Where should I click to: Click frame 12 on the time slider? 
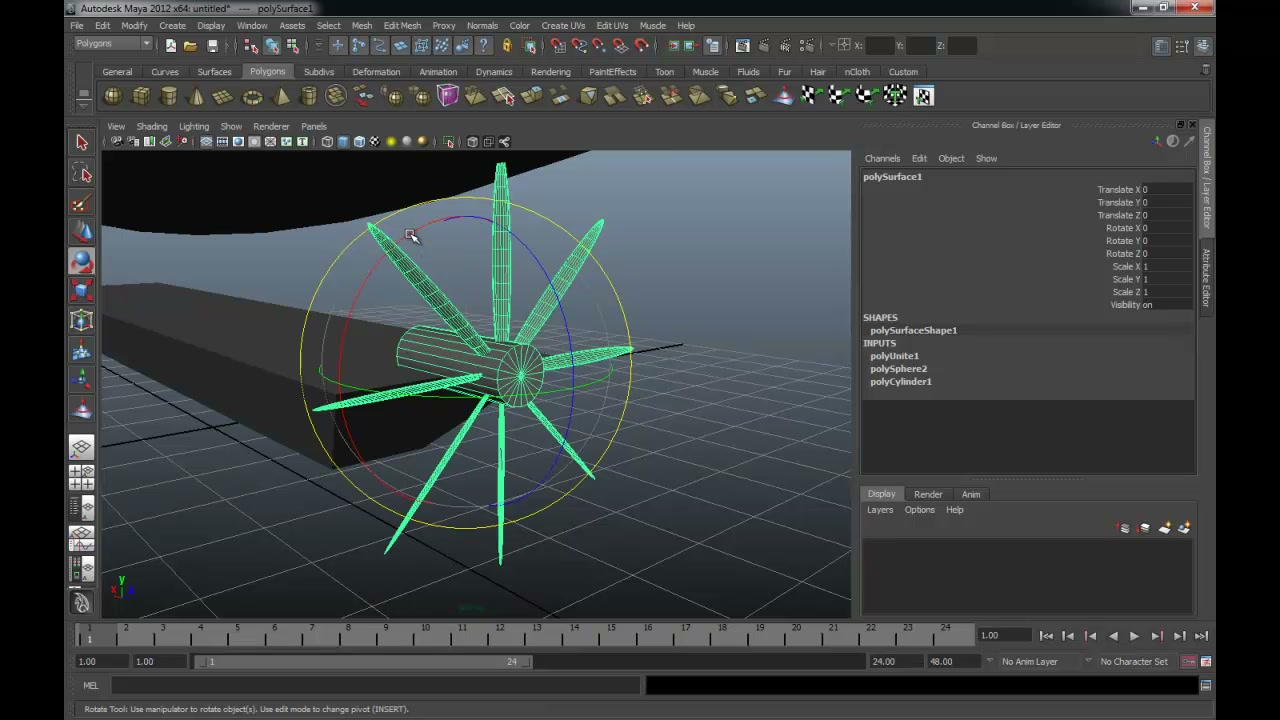coord(500,634)
